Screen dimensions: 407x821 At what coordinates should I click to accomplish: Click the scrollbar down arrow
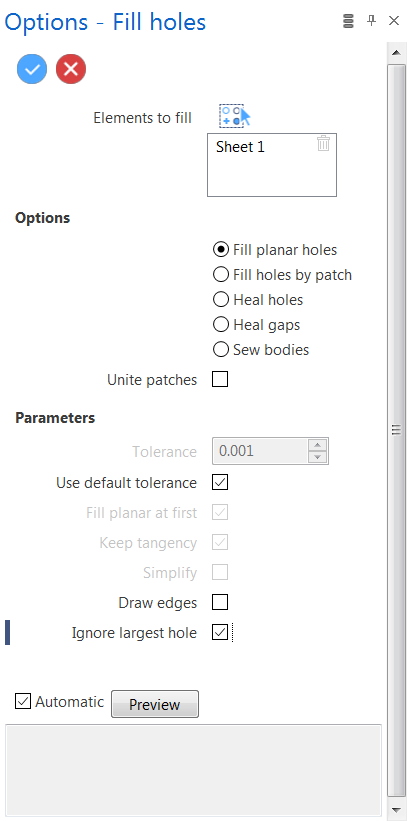[x=396, y=809]
